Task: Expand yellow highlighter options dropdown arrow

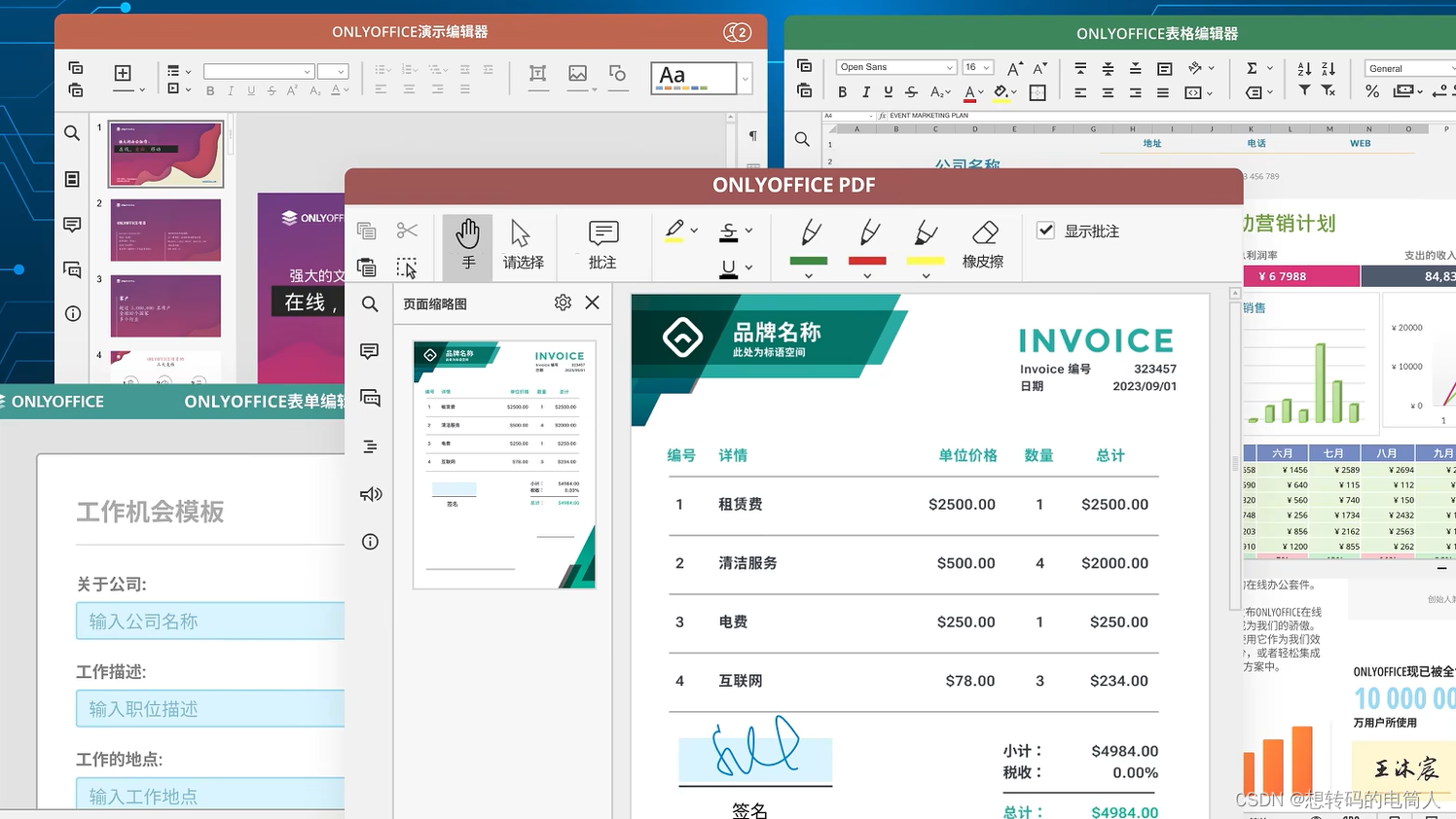Action: [926, 276]
